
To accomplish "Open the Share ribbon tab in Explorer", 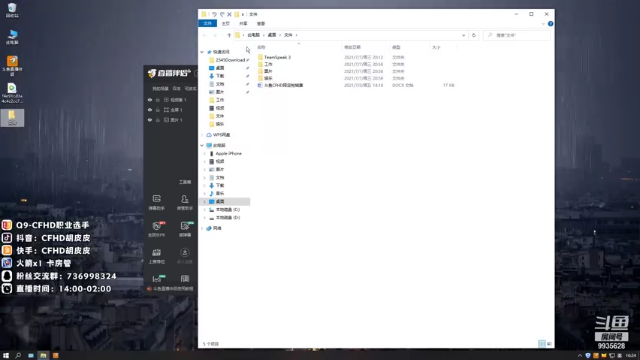I will pos(243,24).
